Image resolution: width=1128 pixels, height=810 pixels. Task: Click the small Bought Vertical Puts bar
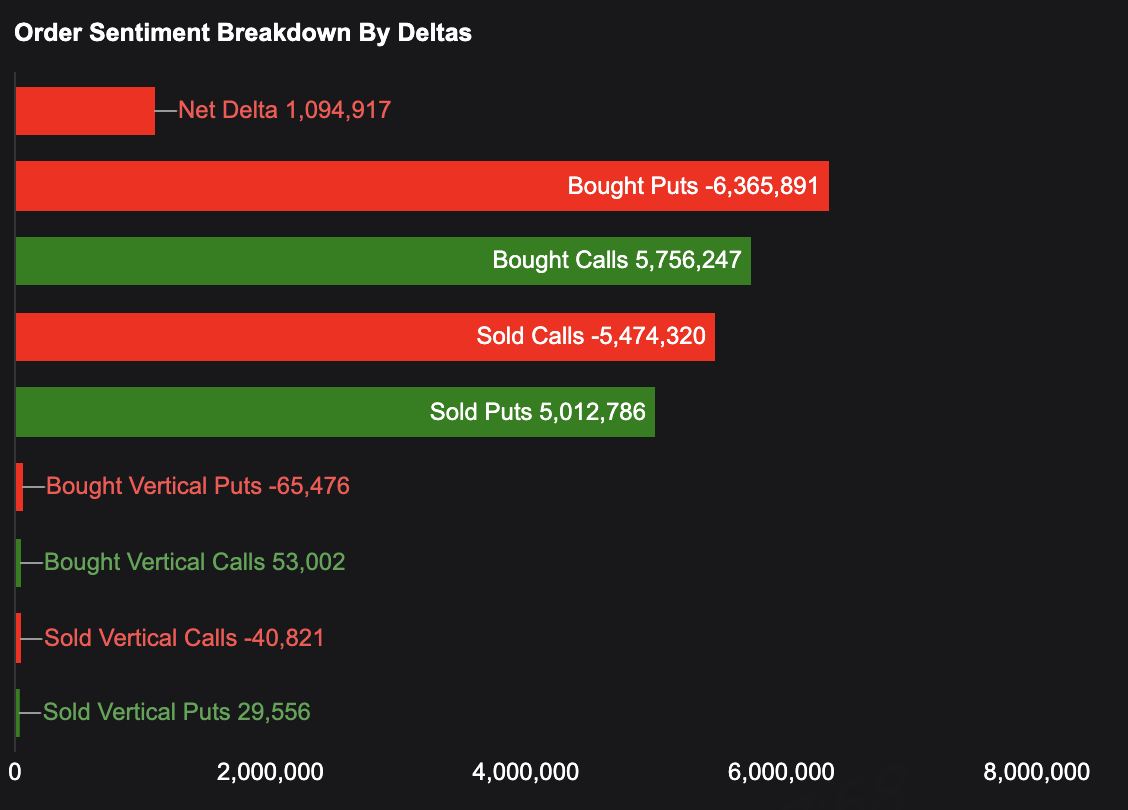click(x=19, y=487)
